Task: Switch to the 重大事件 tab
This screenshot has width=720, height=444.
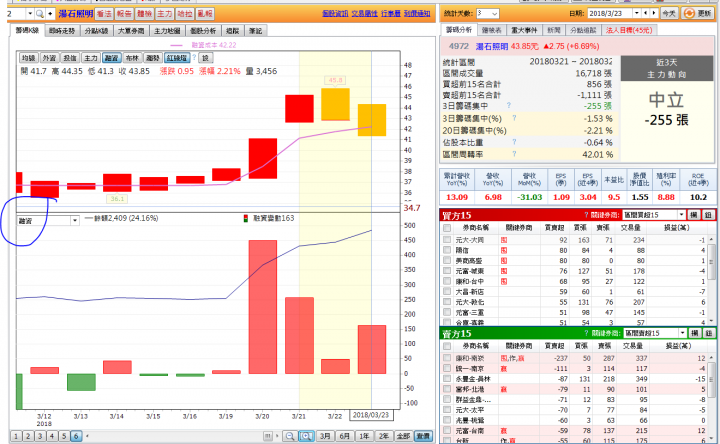Action: (524, 30)
